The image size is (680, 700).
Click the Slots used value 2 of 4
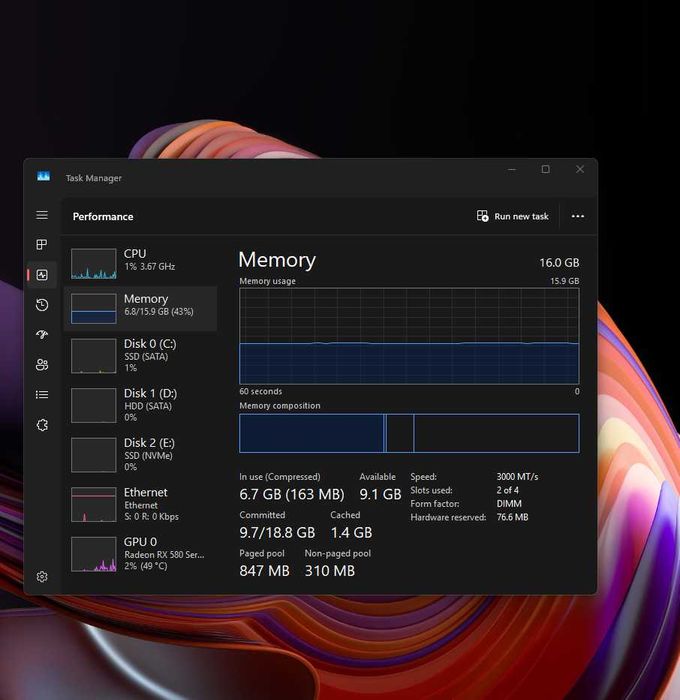[508, 490]
